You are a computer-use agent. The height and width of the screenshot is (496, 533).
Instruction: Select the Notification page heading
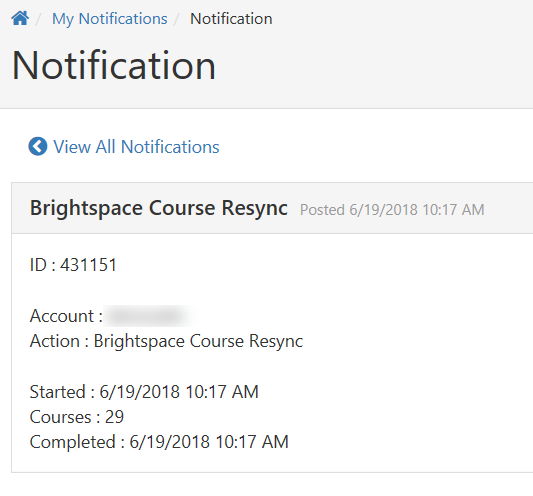point(114,65)
